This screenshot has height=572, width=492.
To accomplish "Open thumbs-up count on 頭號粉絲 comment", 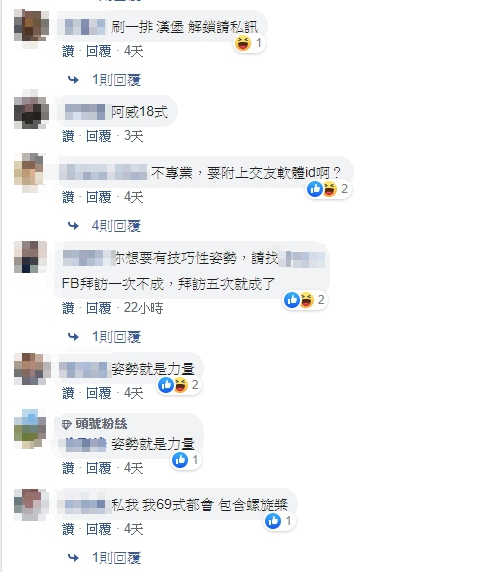I will point(186,460).
